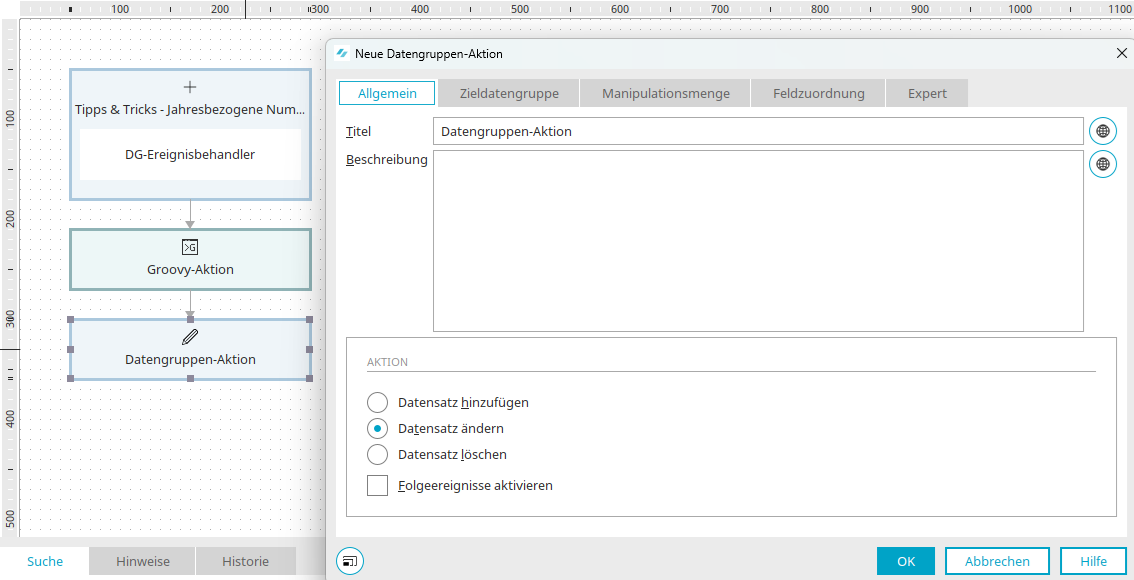This screenshot has width=1134, height=580.
Task: Enable Folgeereignisse aktivieren checkbox
Action: tap(378, 485)
